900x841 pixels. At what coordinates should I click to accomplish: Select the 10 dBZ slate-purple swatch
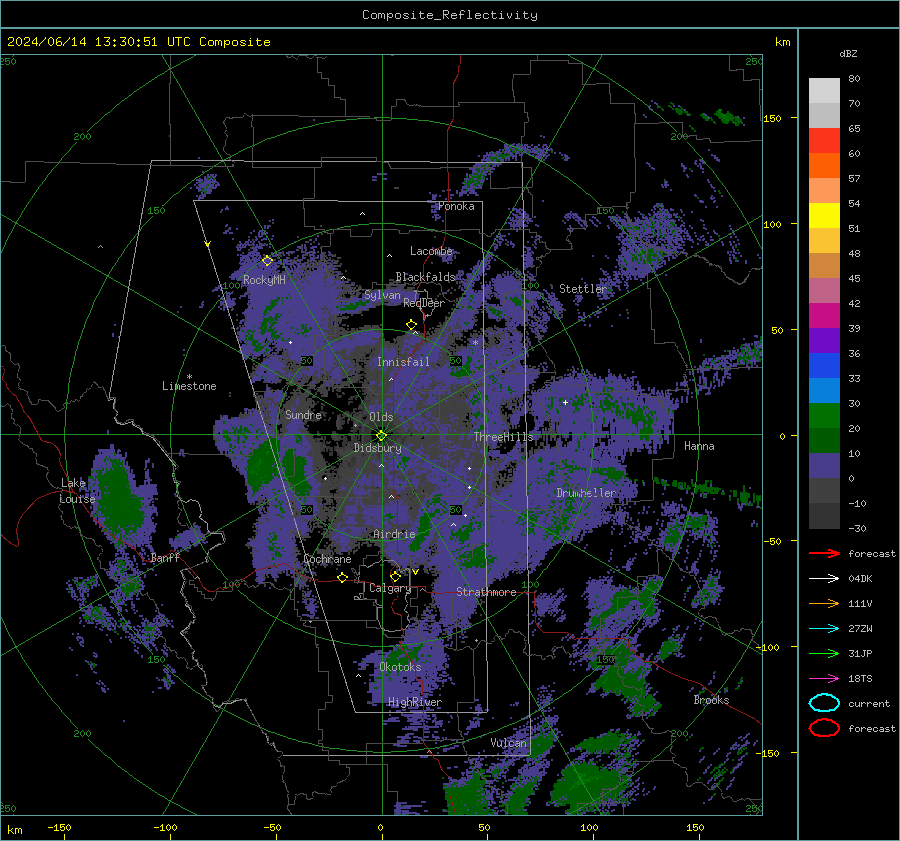(824, 466)
